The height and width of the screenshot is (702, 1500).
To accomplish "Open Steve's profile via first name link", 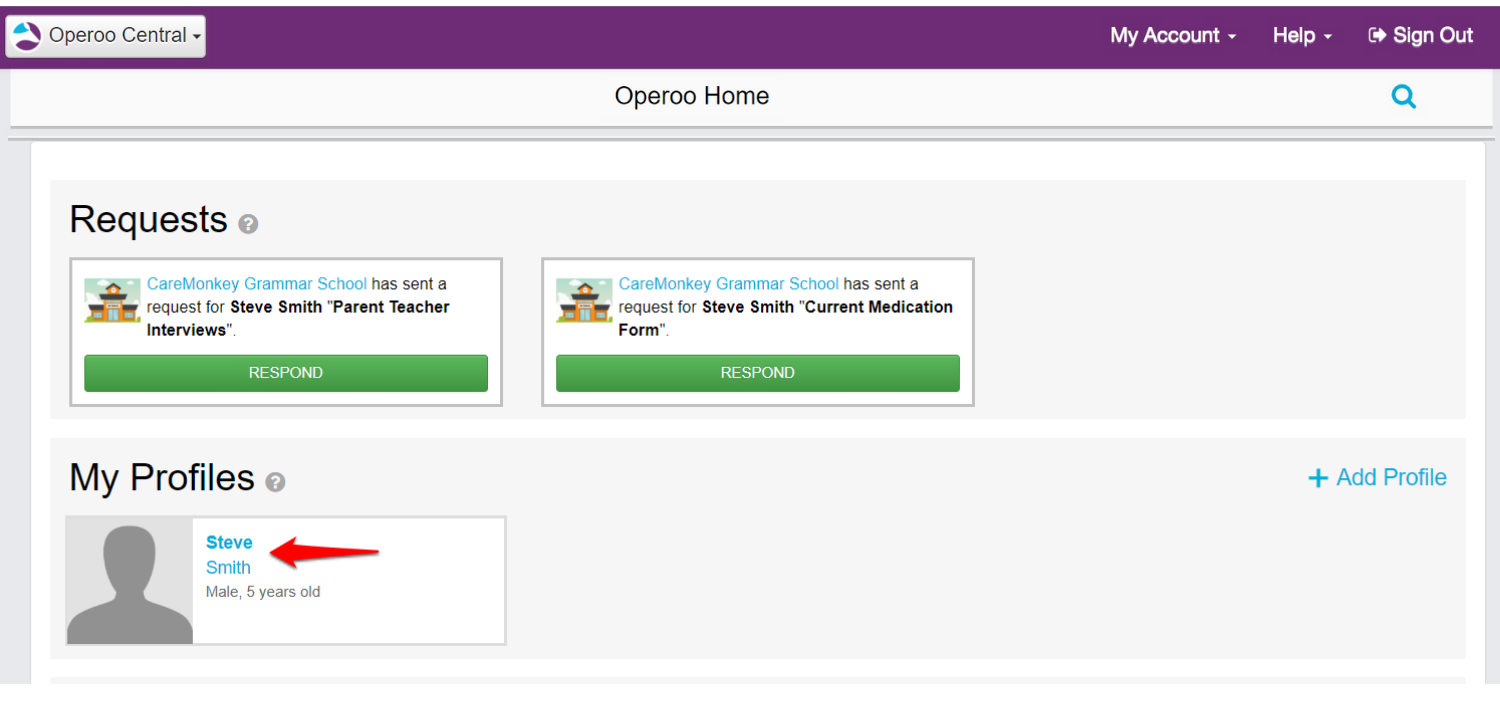I will tap(229, 543).
